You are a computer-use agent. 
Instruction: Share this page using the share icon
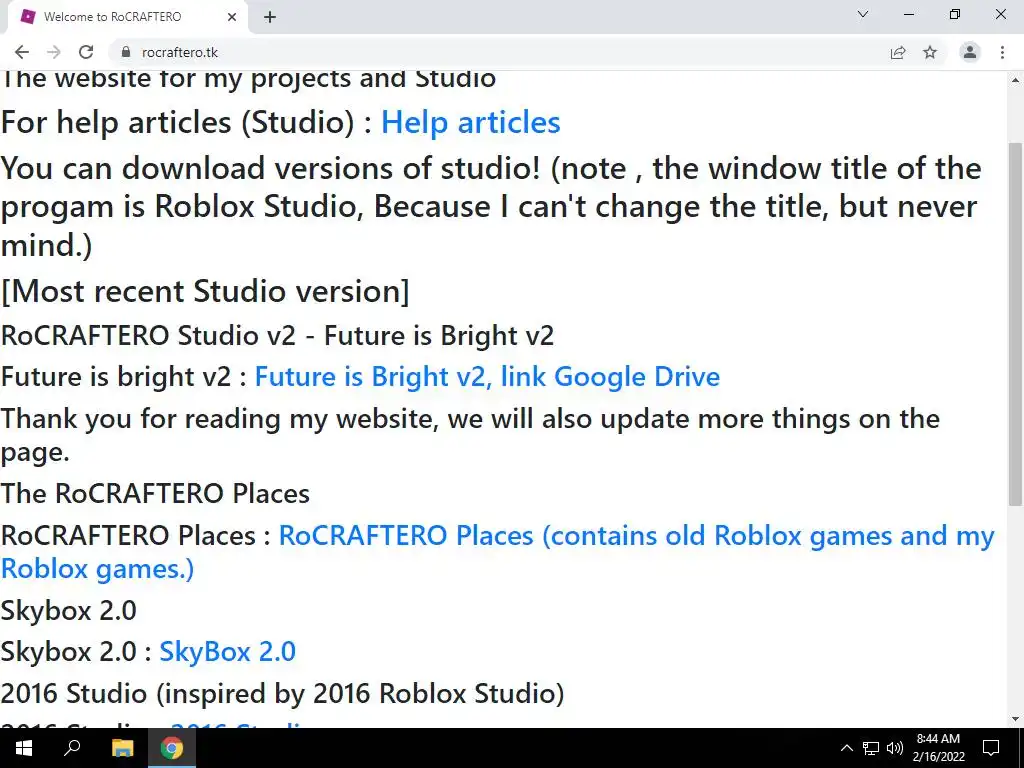click(898, 52)
